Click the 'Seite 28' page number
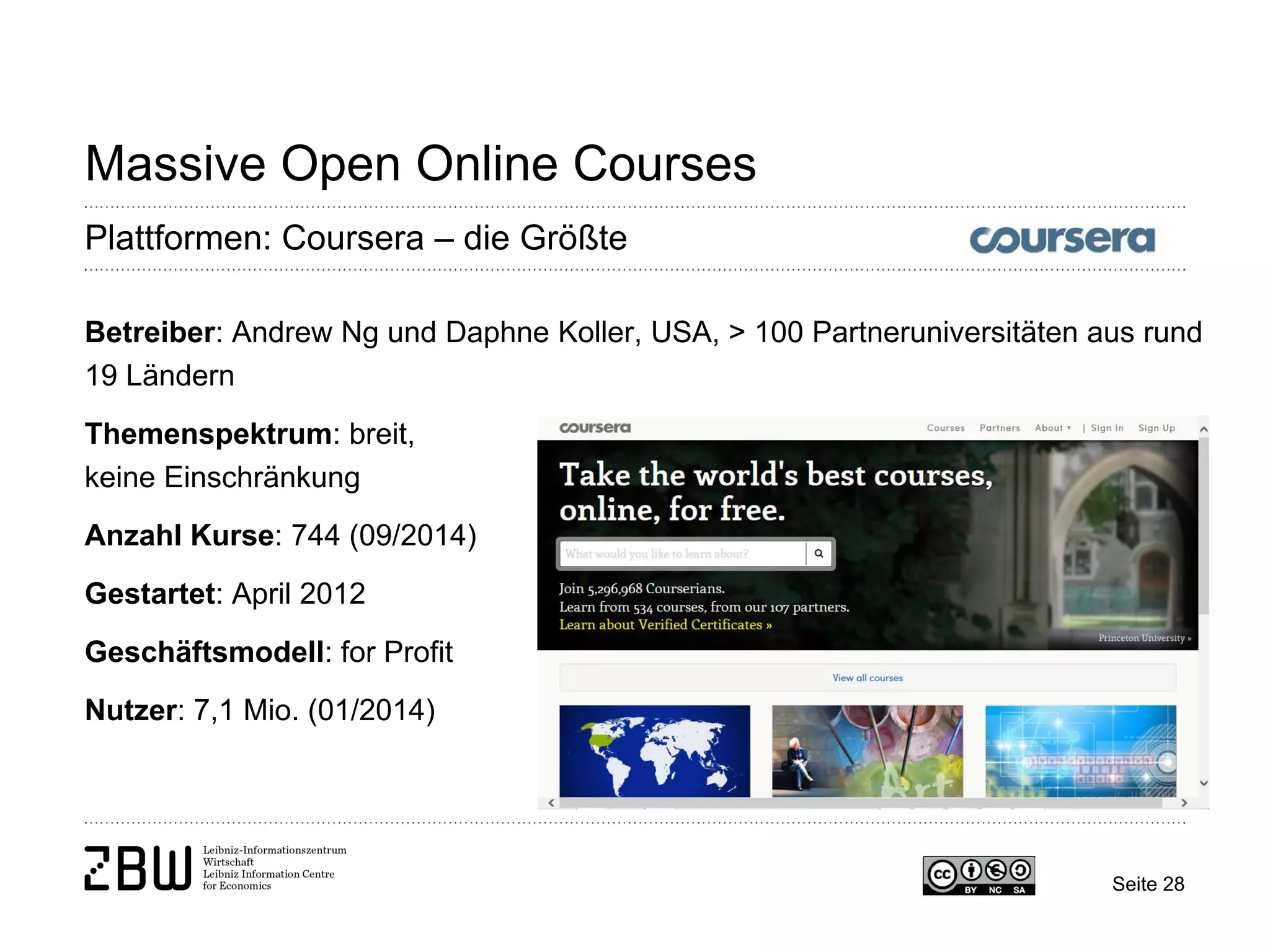 1148,884
